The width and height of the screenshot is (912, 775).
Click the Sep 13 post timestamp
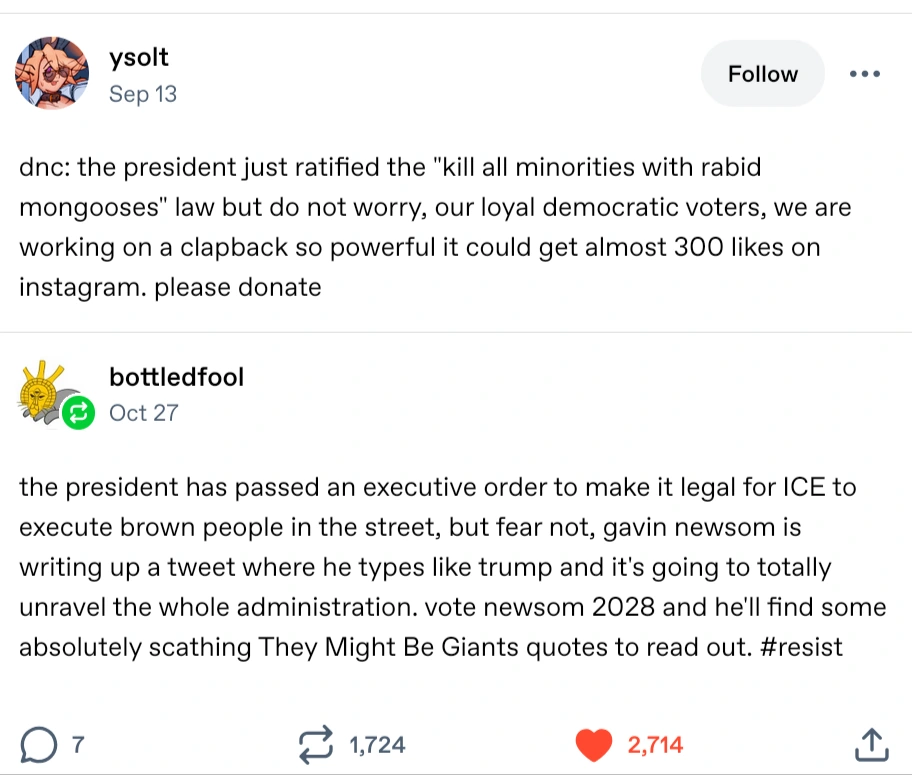[x=143, y=95]
